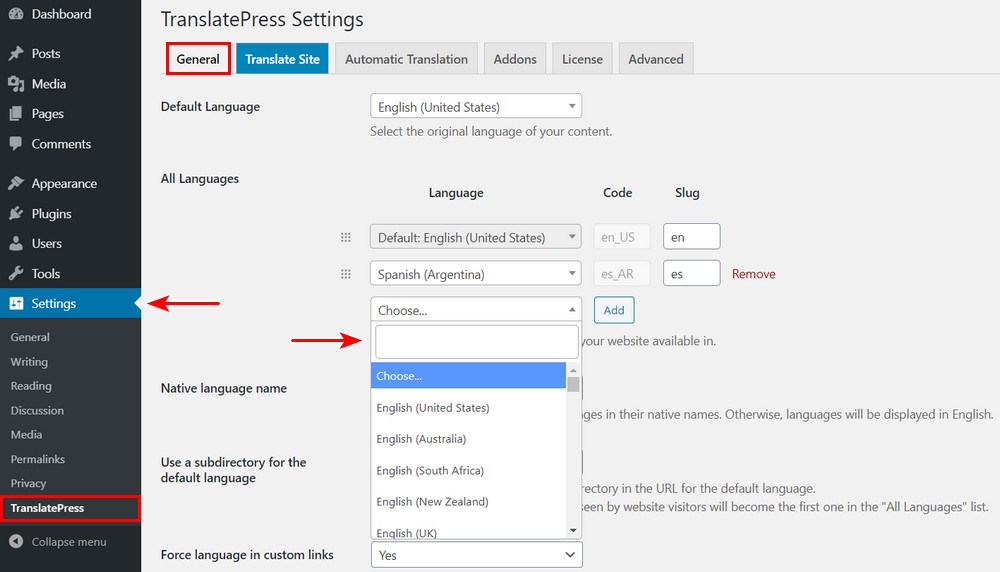The width and height of the screenshot is (1000, 572).
Task: Open the License tab
Action: click(582, 59)
